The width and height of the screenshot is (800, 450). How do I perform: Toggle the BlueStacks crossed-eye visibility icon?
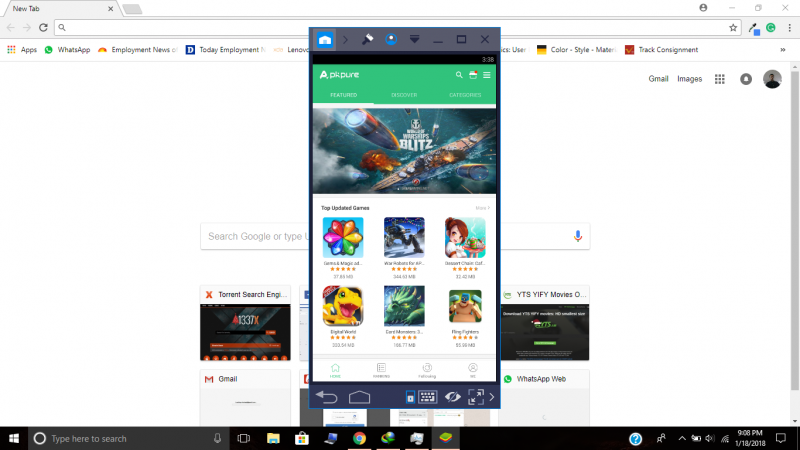pyautogui.click(x=453, y=397)
